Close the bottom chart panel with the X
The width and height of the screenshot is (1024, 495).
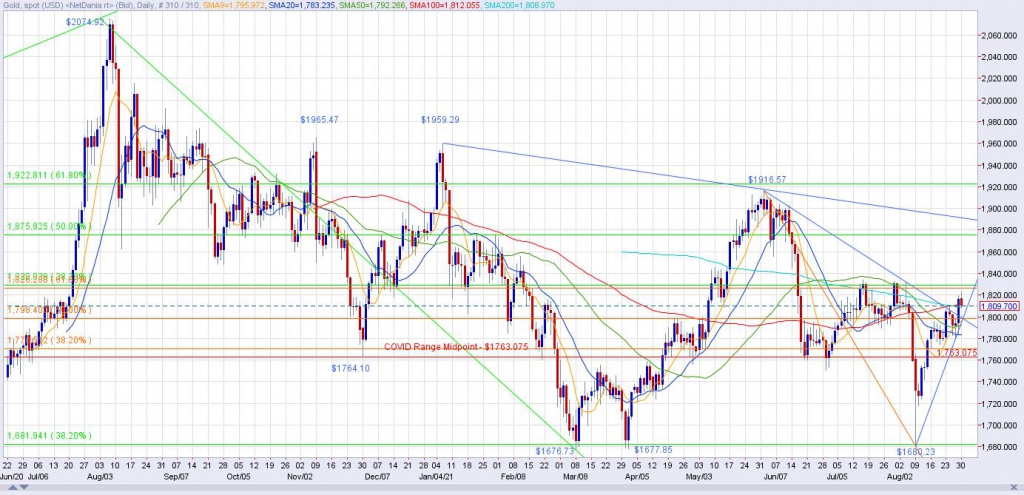1014,487
